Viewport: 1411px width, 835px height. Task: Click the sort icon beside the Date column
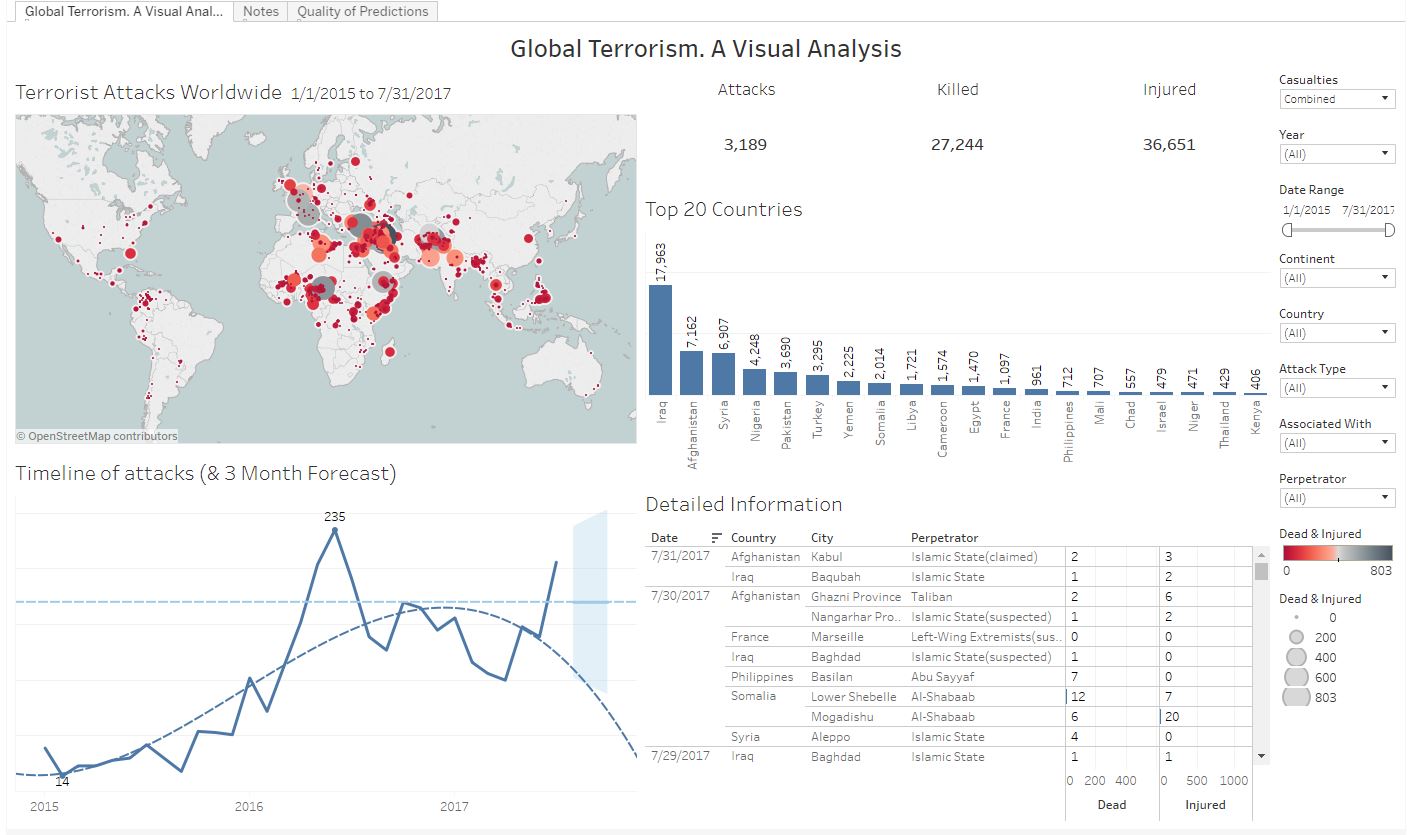click(716, 537)
